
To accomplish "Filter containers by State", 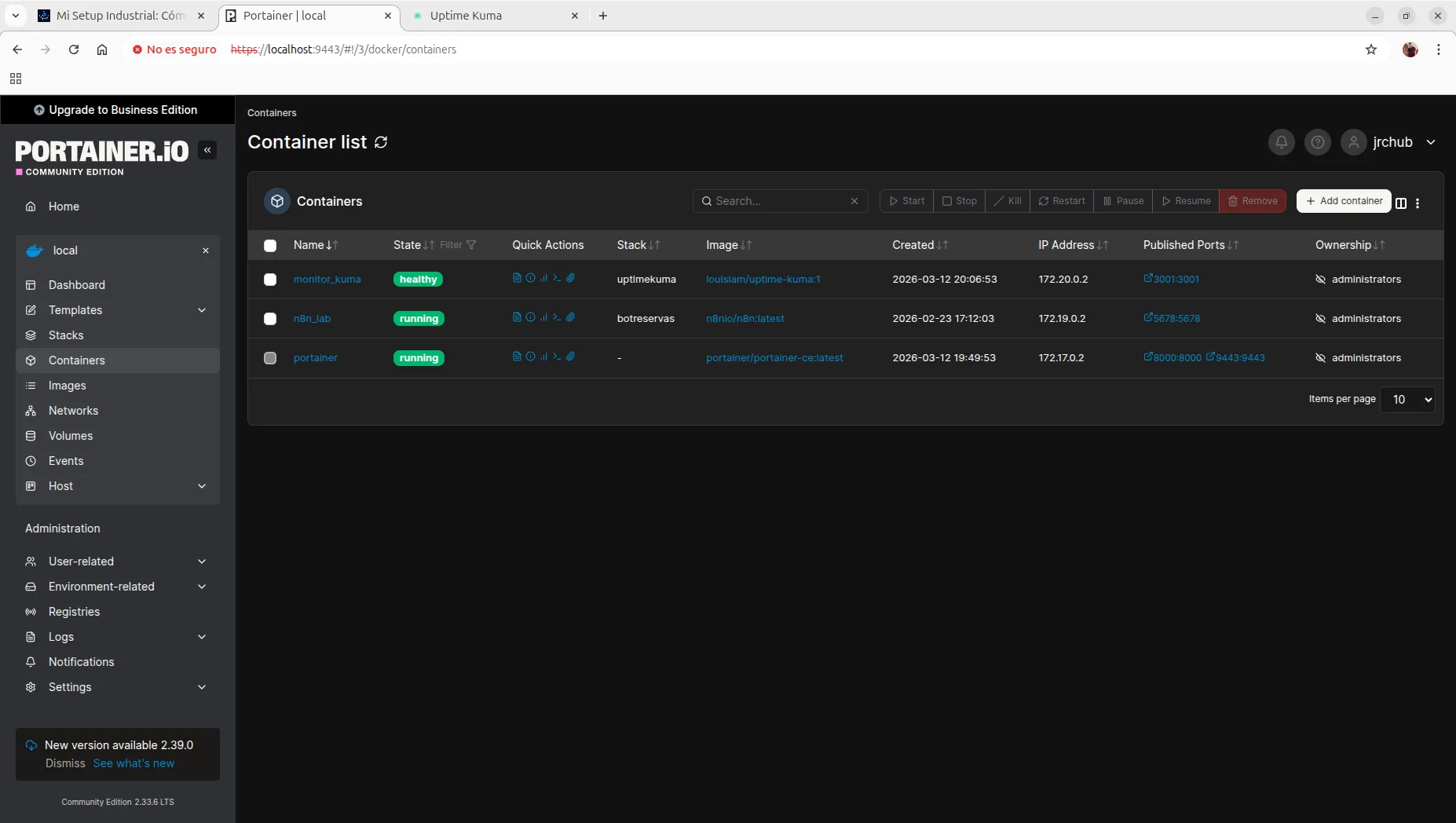I will point(458,245).
